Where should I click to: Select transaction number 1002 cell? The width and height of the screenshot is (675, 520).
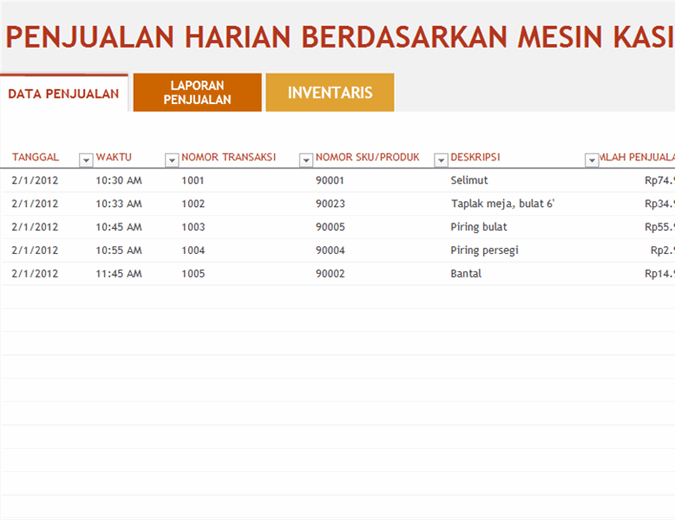point(193,204)
